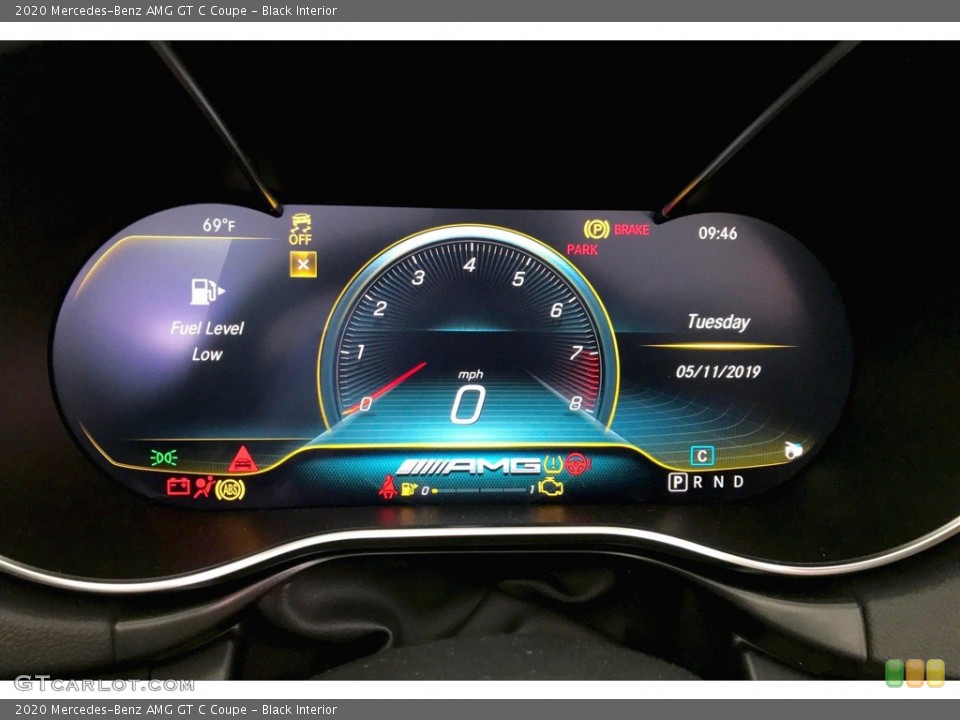
Task: Tap the yellow circled P parking brake icon
Action: [x=596, y=230]
